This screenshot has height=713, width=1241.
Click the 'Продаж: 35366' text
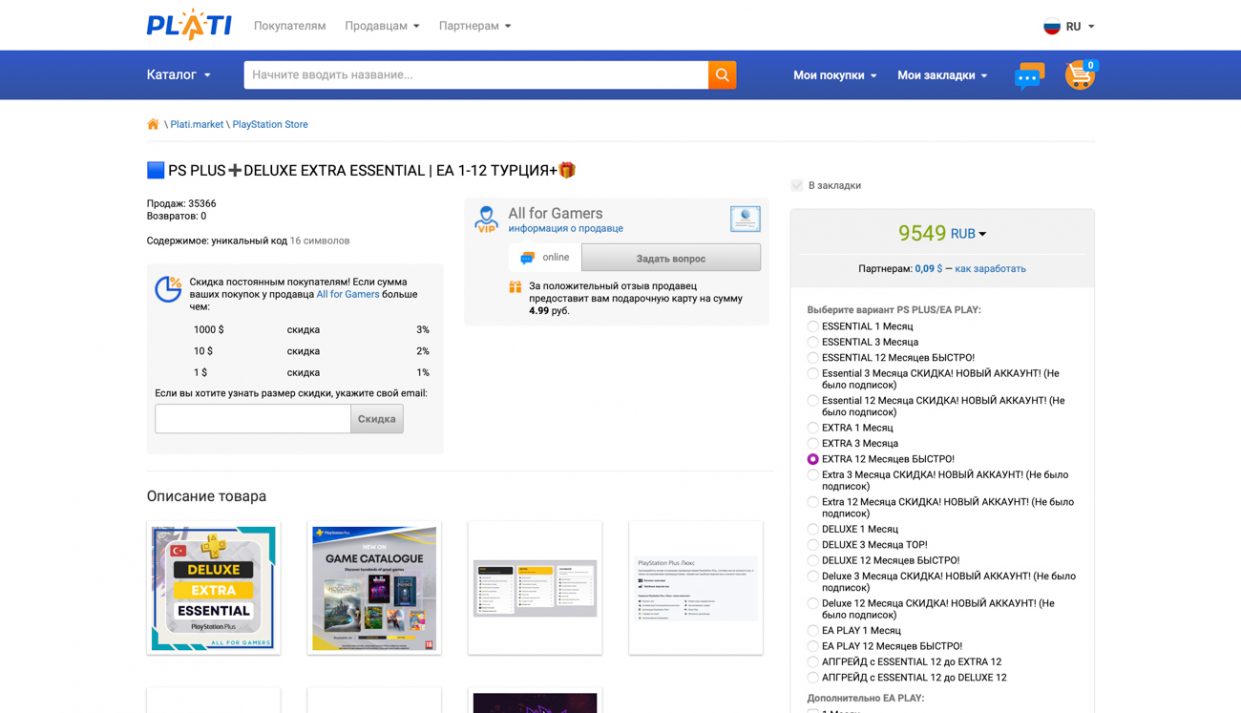coord(181,204)
